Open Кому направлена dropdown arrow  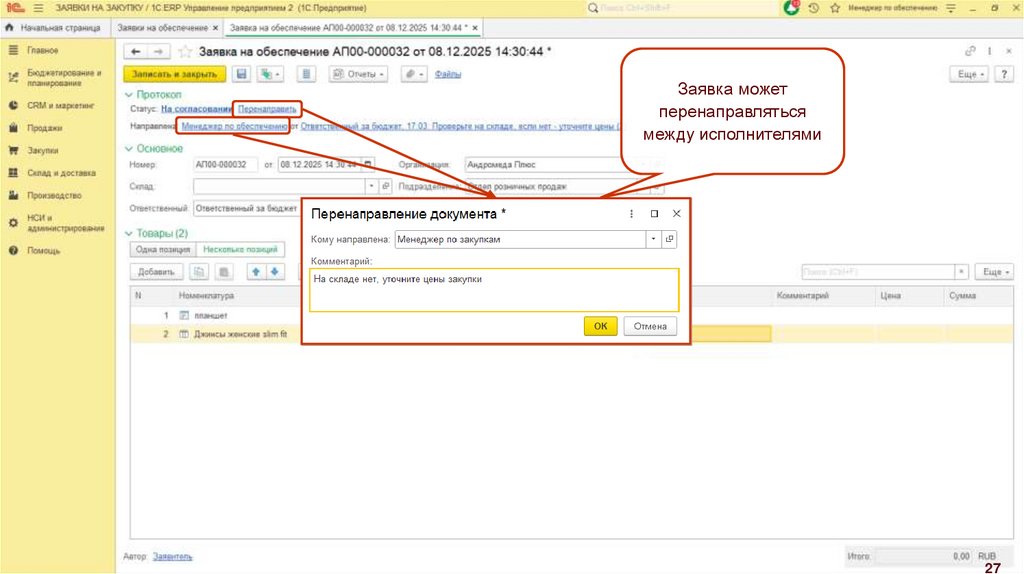(653, 239)
